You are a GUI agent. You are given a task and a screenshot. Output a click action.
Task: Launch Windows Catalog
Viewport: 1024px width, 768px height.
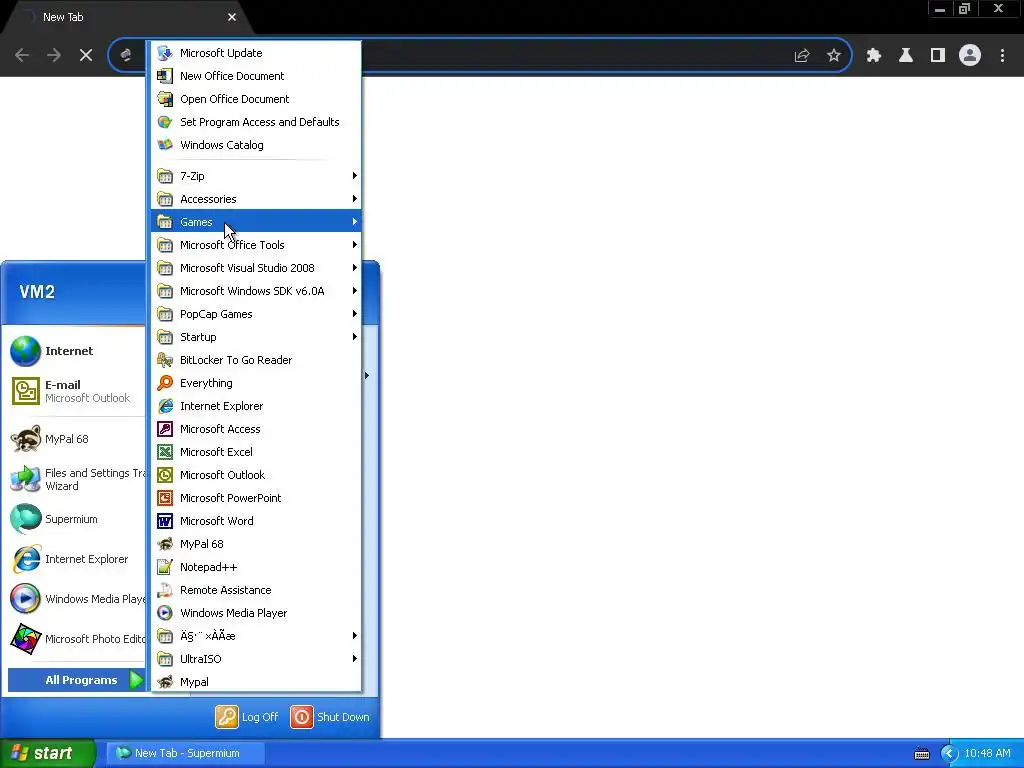click(x=256, y=145)
